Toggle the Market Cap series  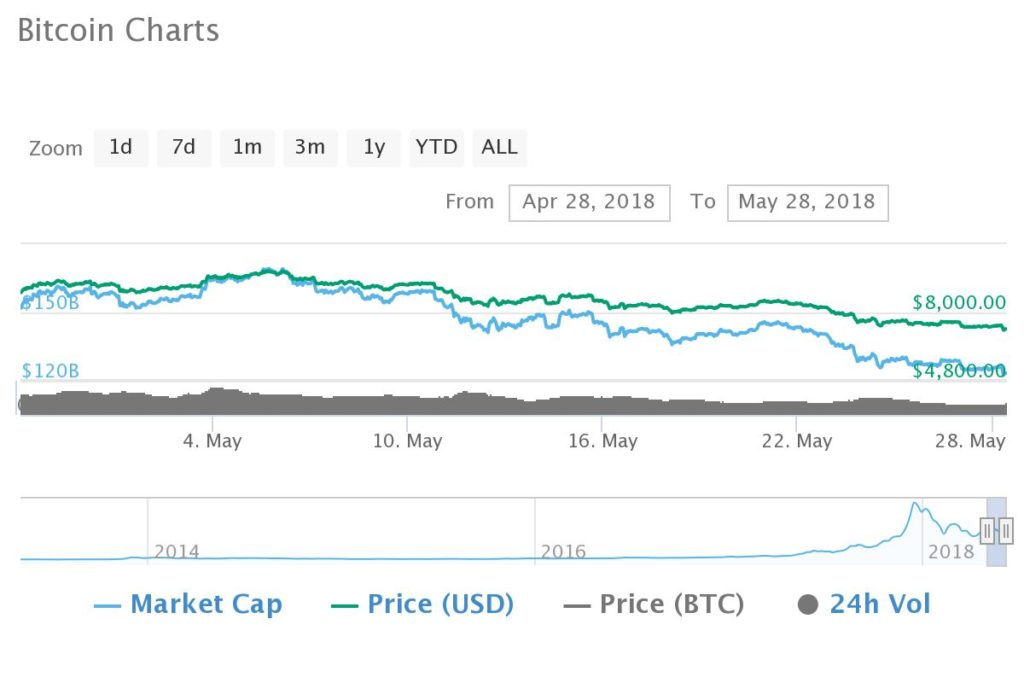[x=206, y=604]
